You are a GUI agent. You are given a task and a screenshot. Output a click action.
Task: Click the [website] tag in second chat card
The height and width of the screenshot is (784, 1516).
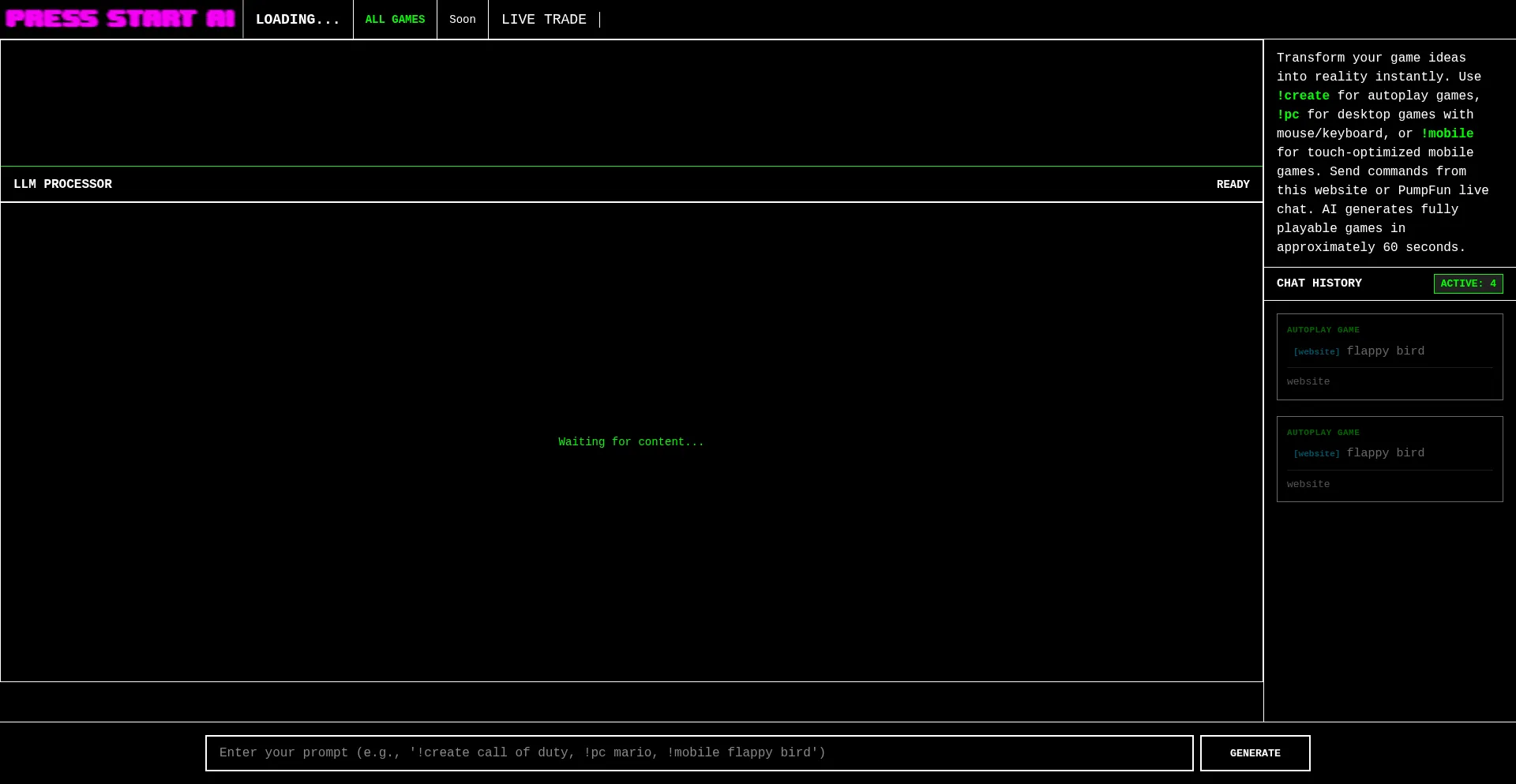(x=1316, y=454)
